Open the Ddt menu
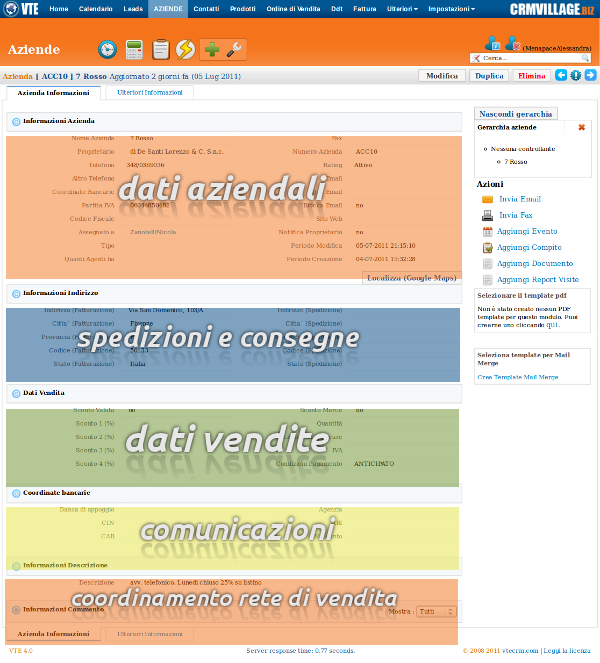The image size is (600, 663). 337,8
